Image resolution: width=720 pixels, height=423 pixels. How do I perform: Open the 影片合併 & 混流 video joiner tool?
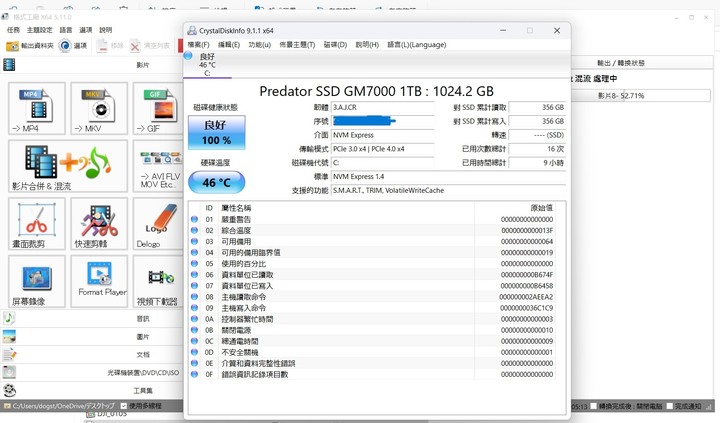pyautogui.click(x=68, y=166)
